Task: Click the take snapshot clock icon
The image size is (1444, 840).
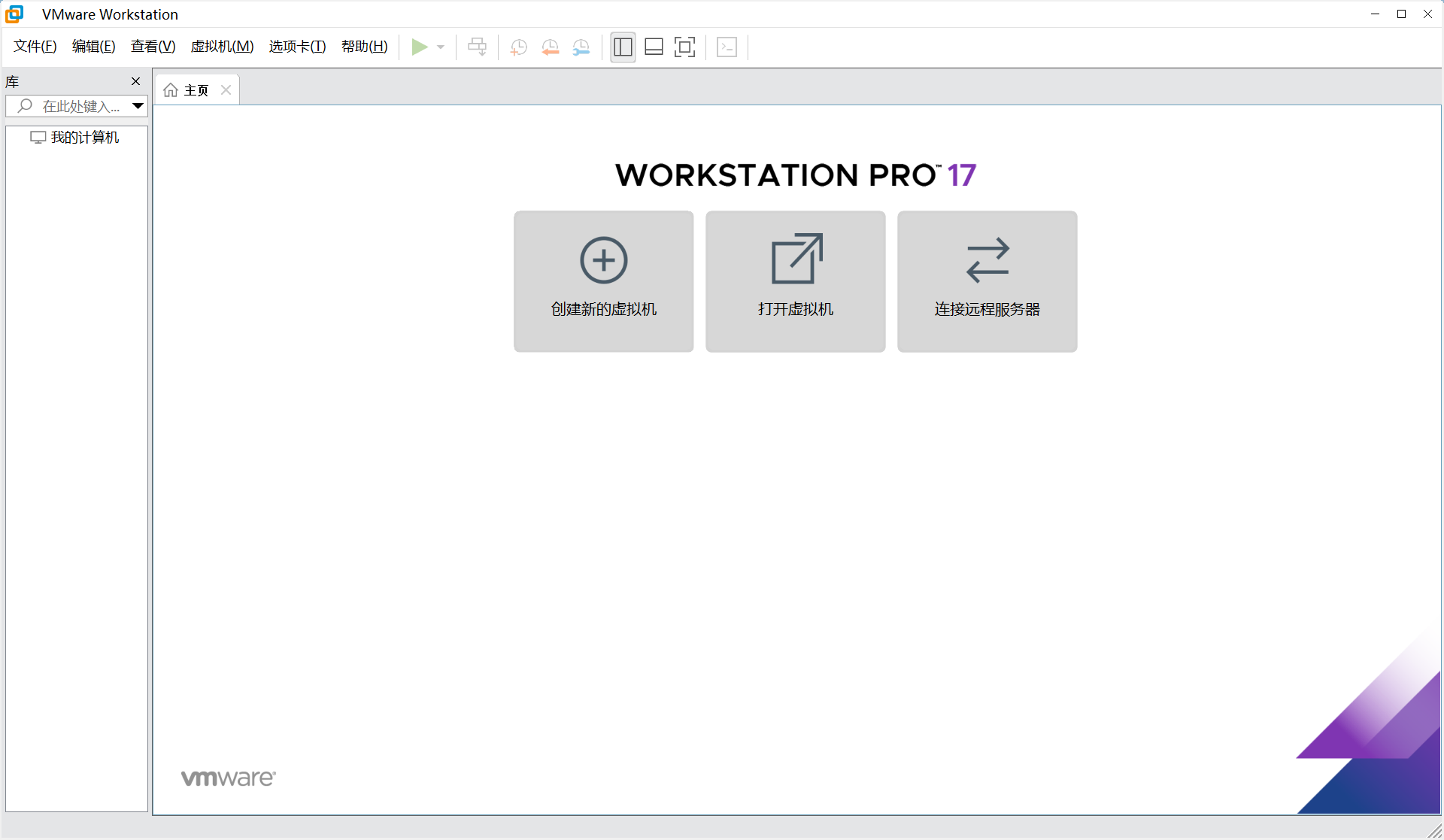Action: coord(518,47)
